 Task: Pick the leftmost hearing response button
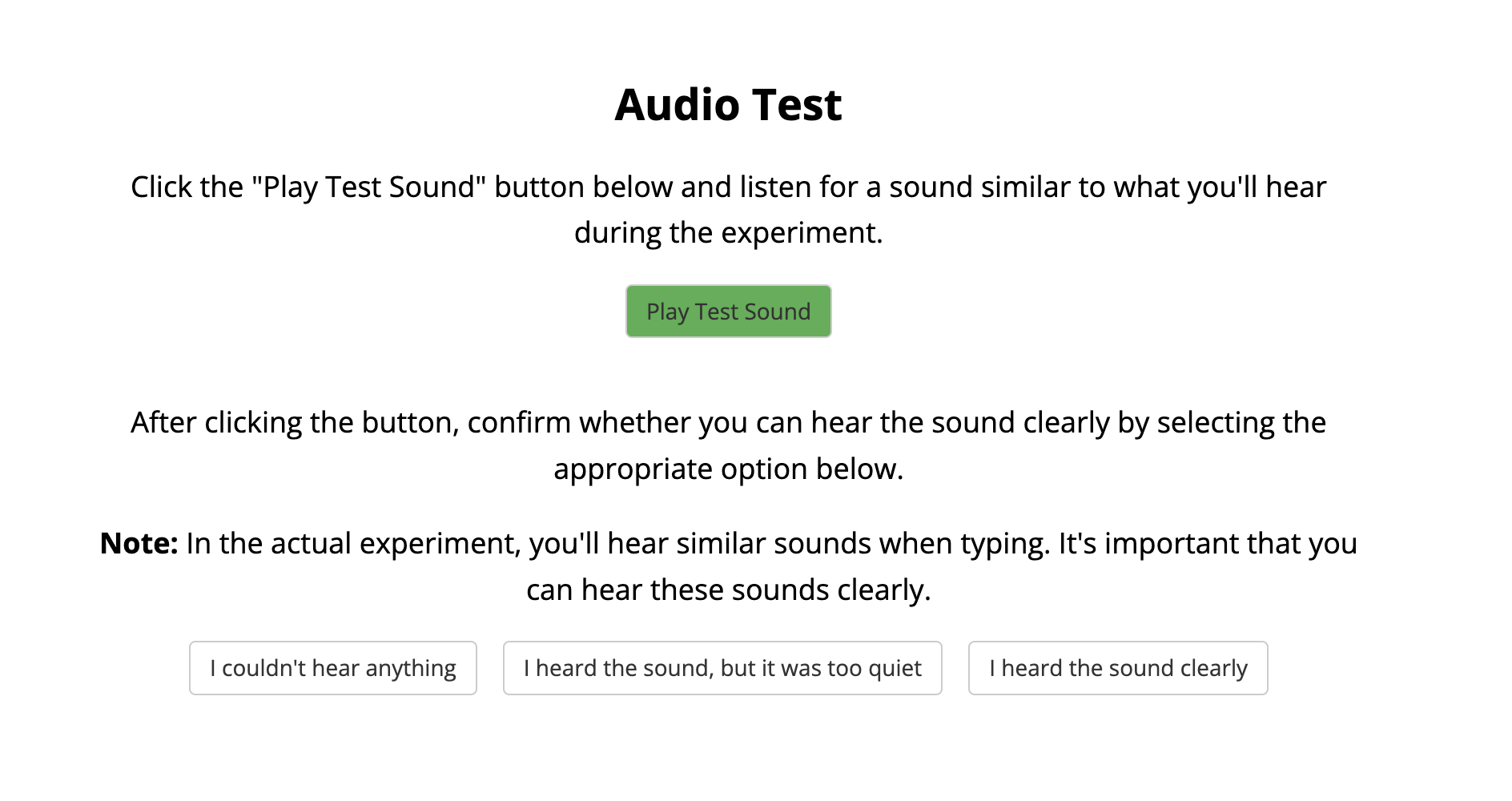[333, 668]
